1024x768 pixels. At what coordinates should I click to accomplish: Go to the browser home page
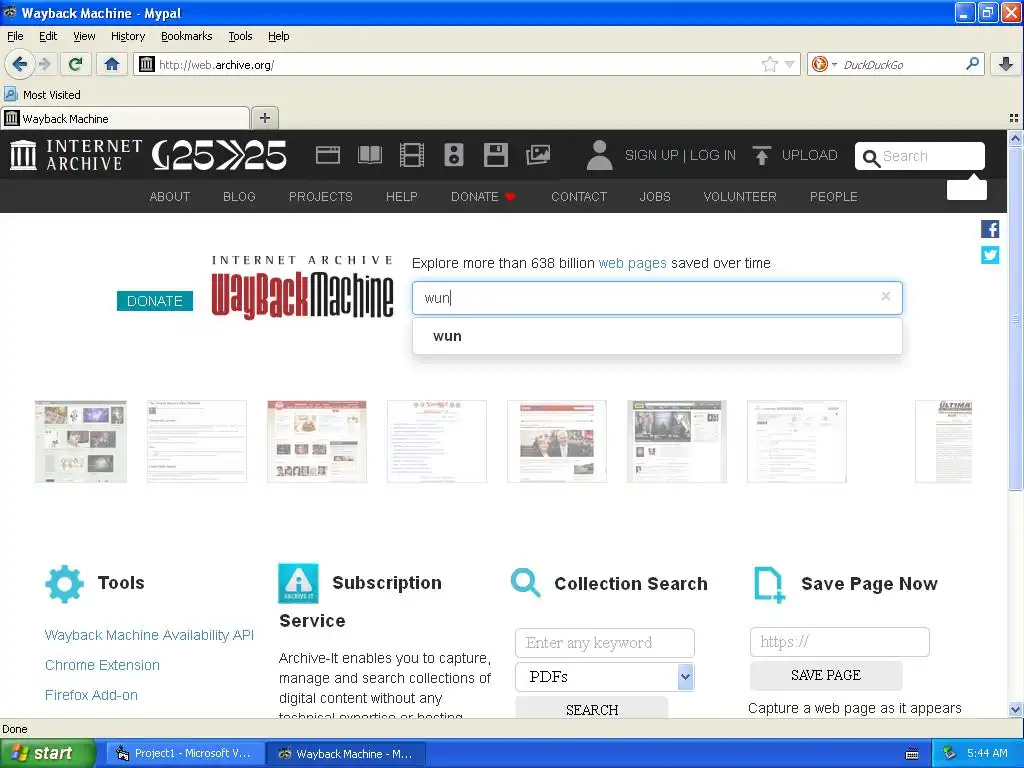tap(112, 64)
